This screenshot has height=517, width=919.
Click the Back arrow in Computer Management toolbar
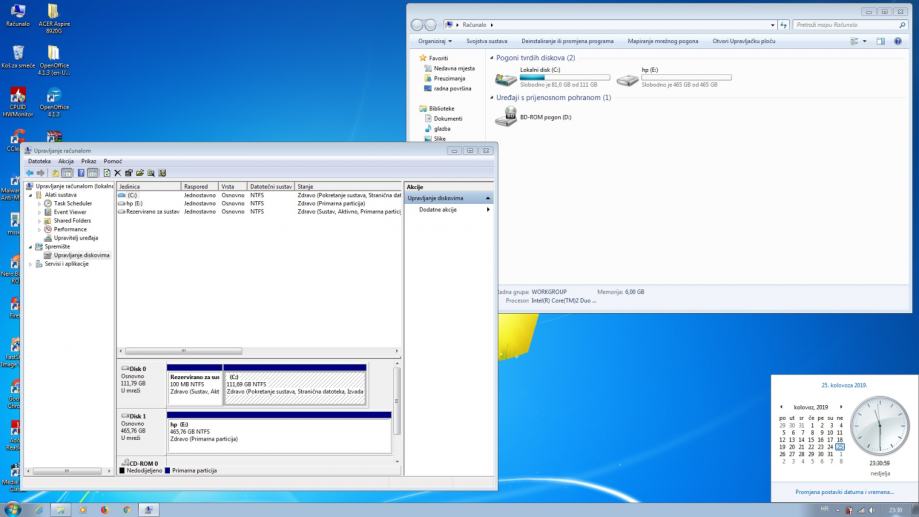point(30,172)
